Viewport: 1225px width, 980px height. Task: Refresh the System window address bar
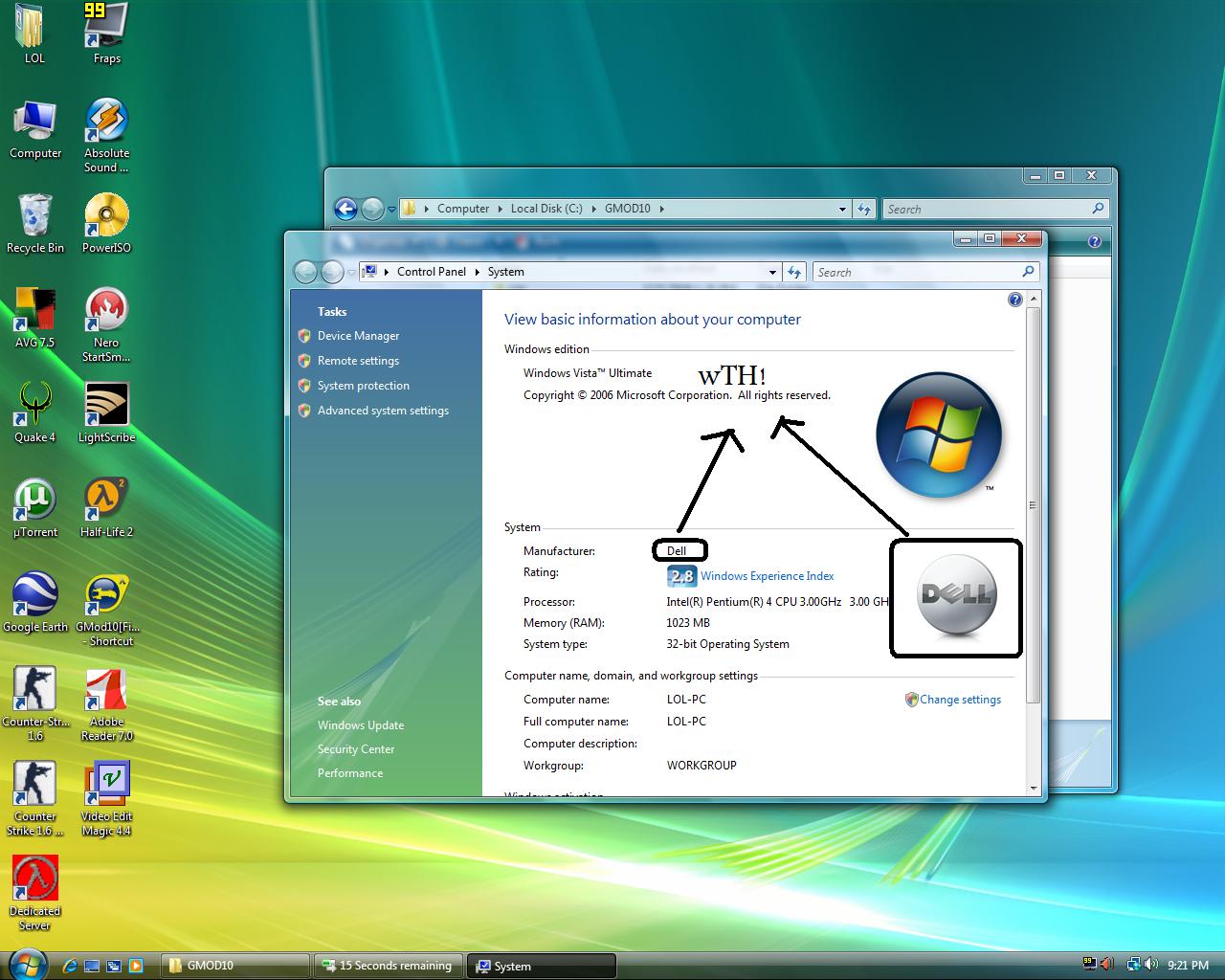click(x=794, y=272)
